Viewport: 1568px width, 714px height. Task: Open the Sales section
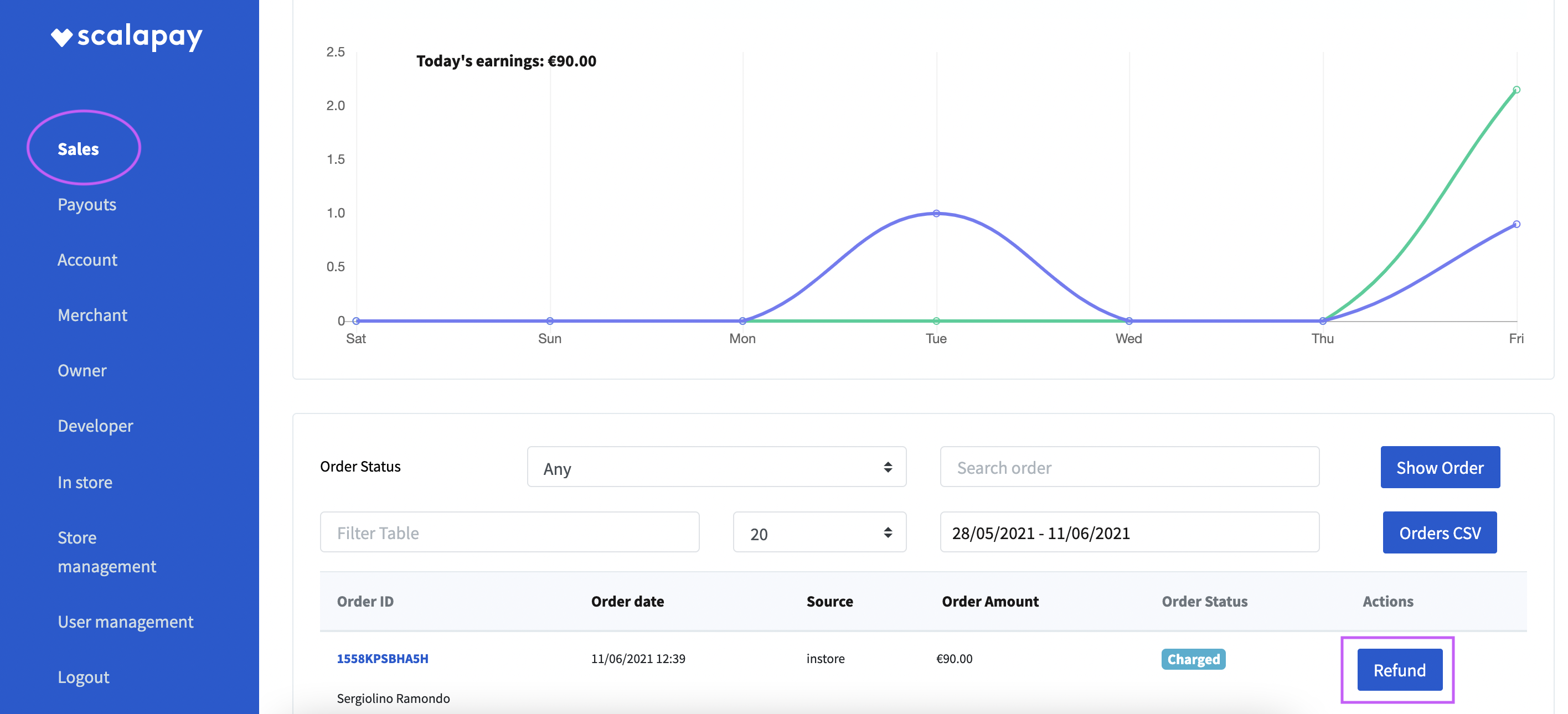click(78, 148)
